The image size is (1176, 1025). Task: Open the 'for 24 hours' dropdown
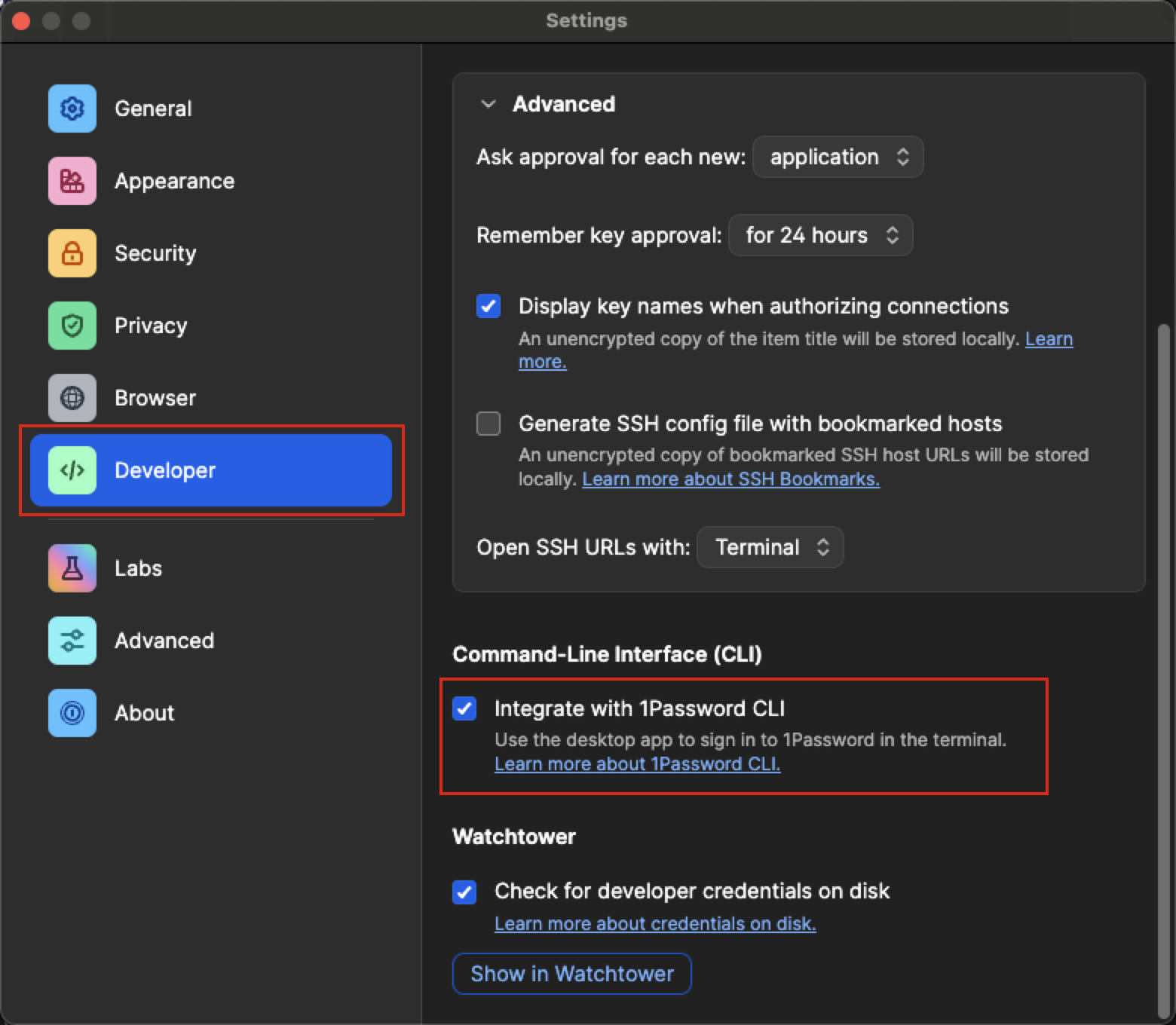tap(820, 235)
